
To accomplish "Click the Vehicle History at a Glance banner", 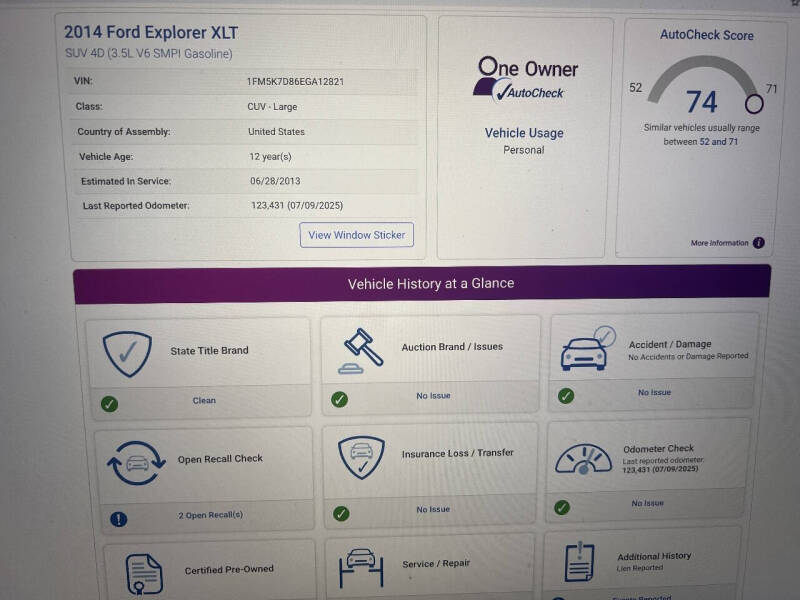I will coord(422,284).
